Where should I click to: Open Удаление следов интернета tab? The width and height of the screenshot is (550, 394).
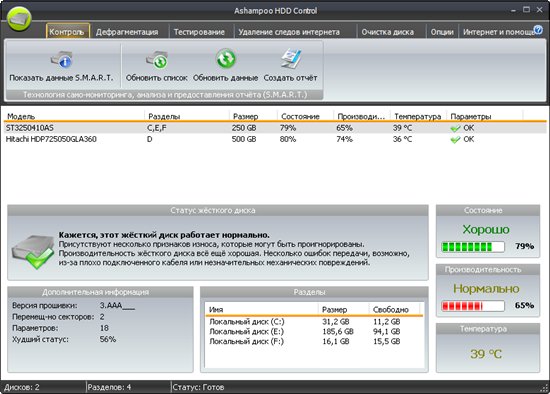(x=289, y=32)
